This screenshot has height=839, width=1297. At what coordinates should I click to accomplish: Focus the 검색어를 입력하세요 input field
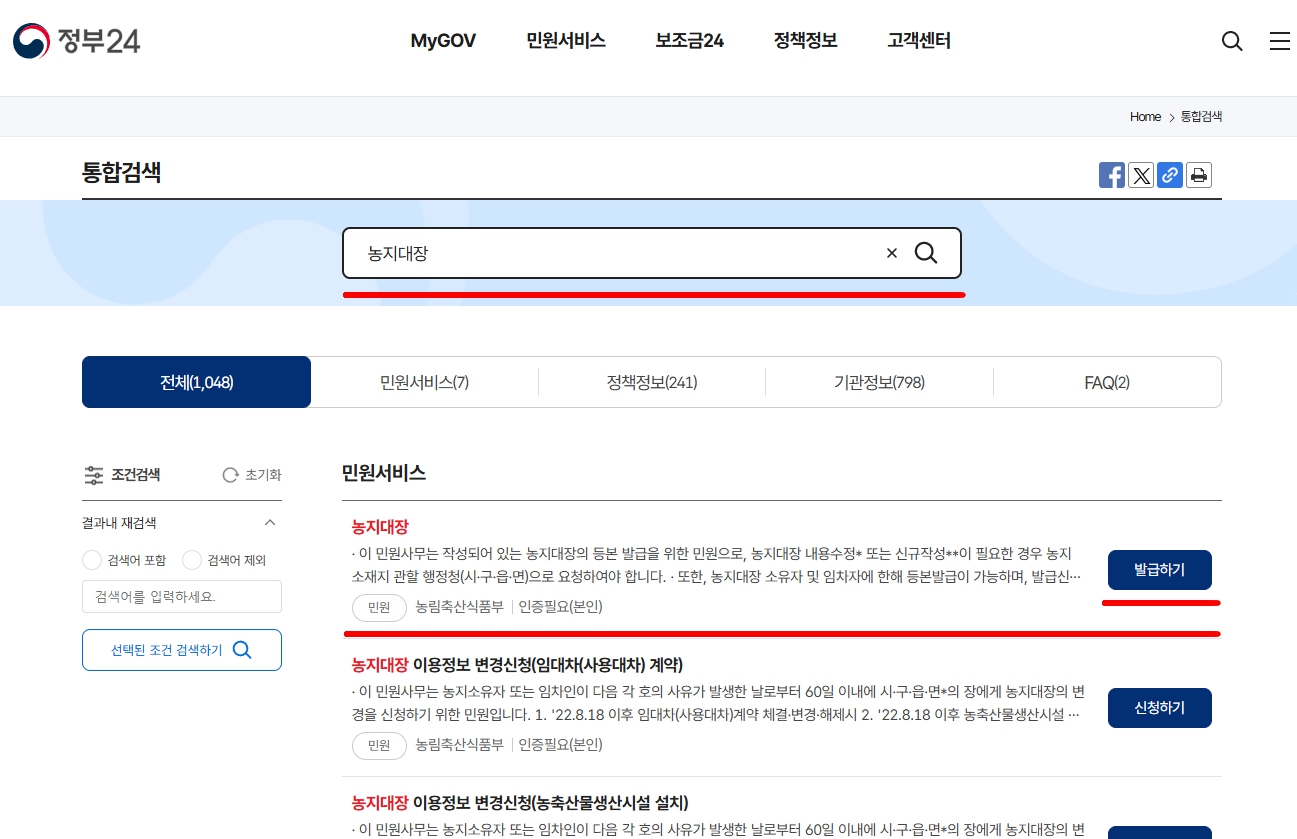click(x=182, y=597)
